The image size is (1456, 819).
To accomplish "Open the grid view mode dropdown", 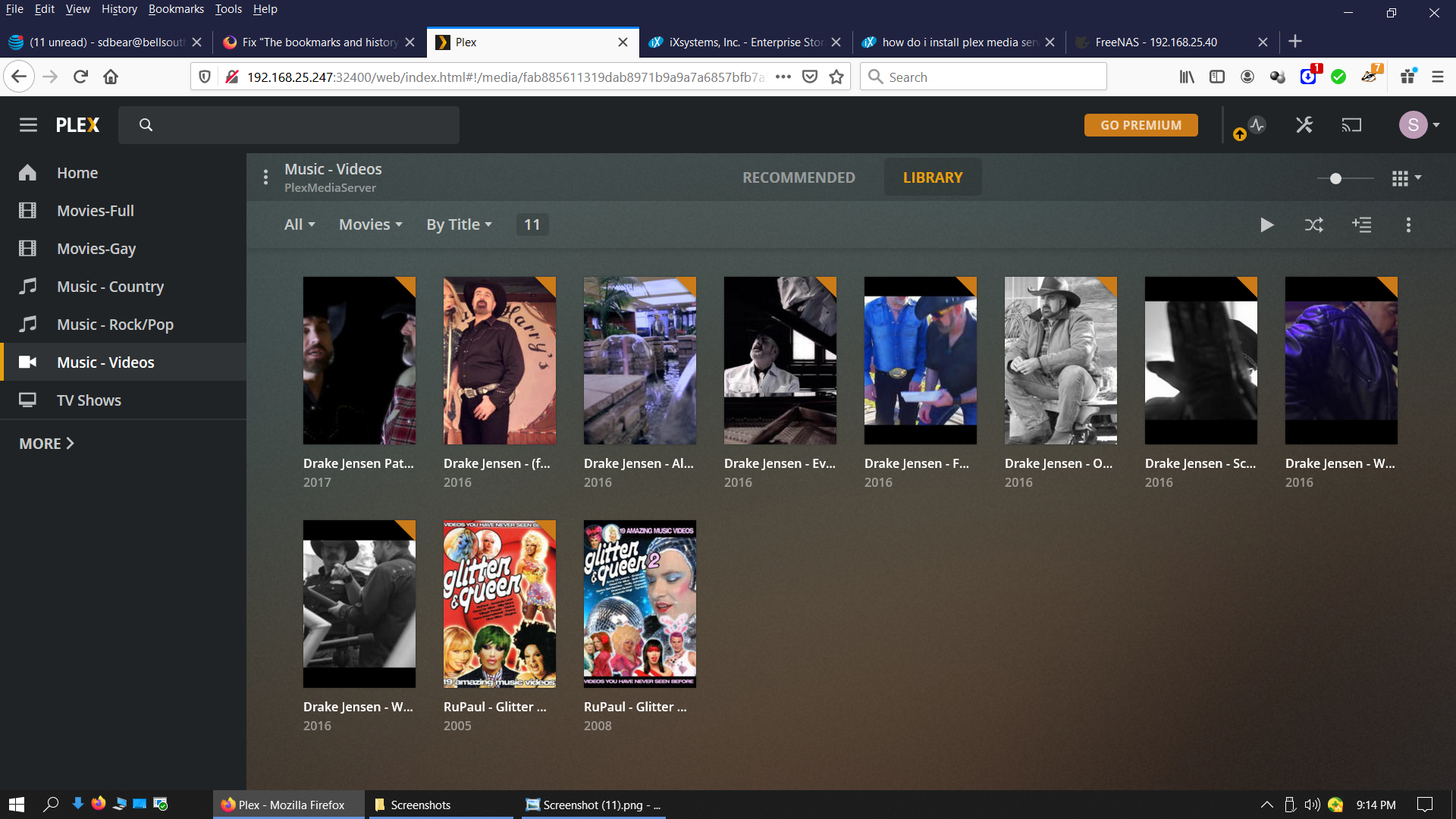I will pyautogui.click(x=1407, y=178).
